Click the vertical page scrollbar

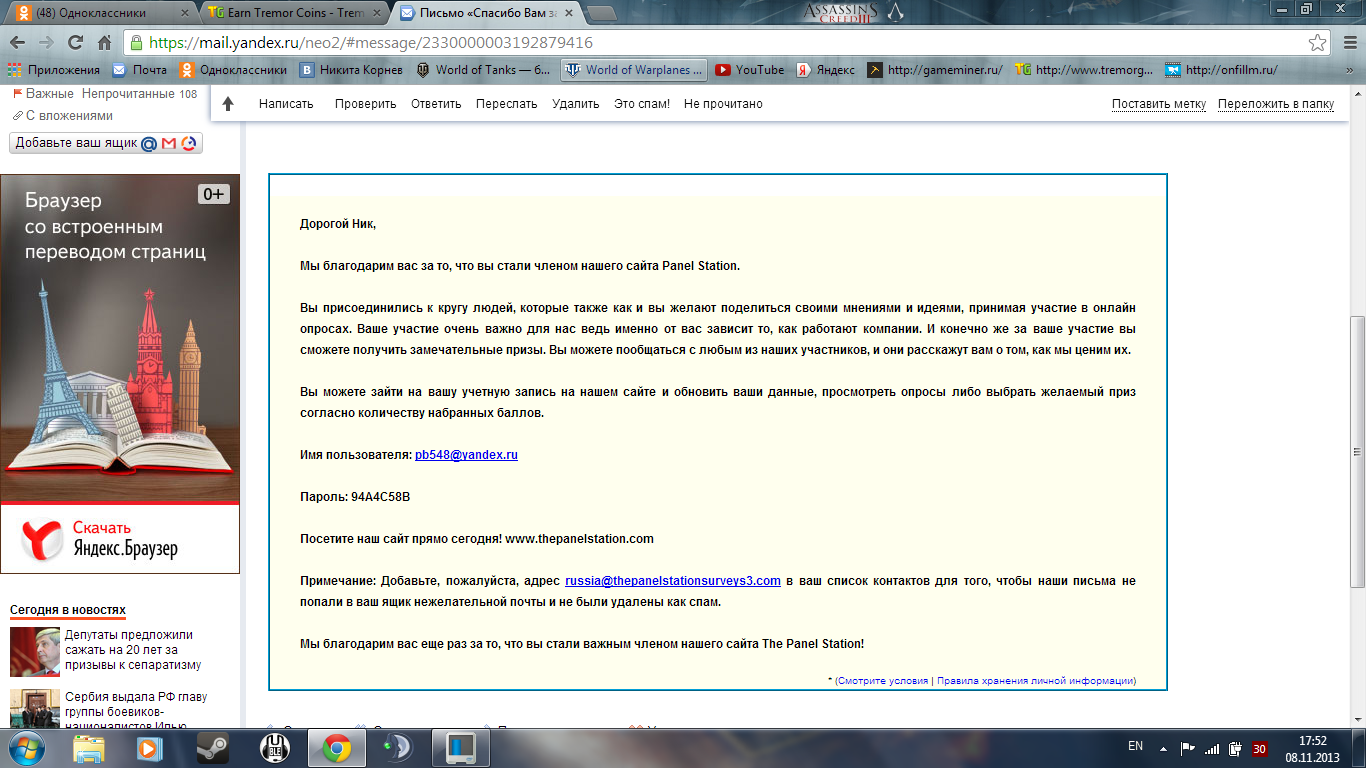pyautogui.click(x=1357, y=450)
